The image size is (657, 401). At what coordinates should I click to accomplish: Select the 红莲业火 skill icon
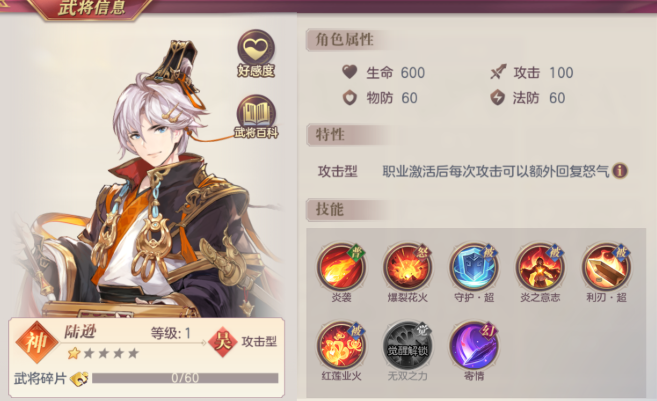341,345
